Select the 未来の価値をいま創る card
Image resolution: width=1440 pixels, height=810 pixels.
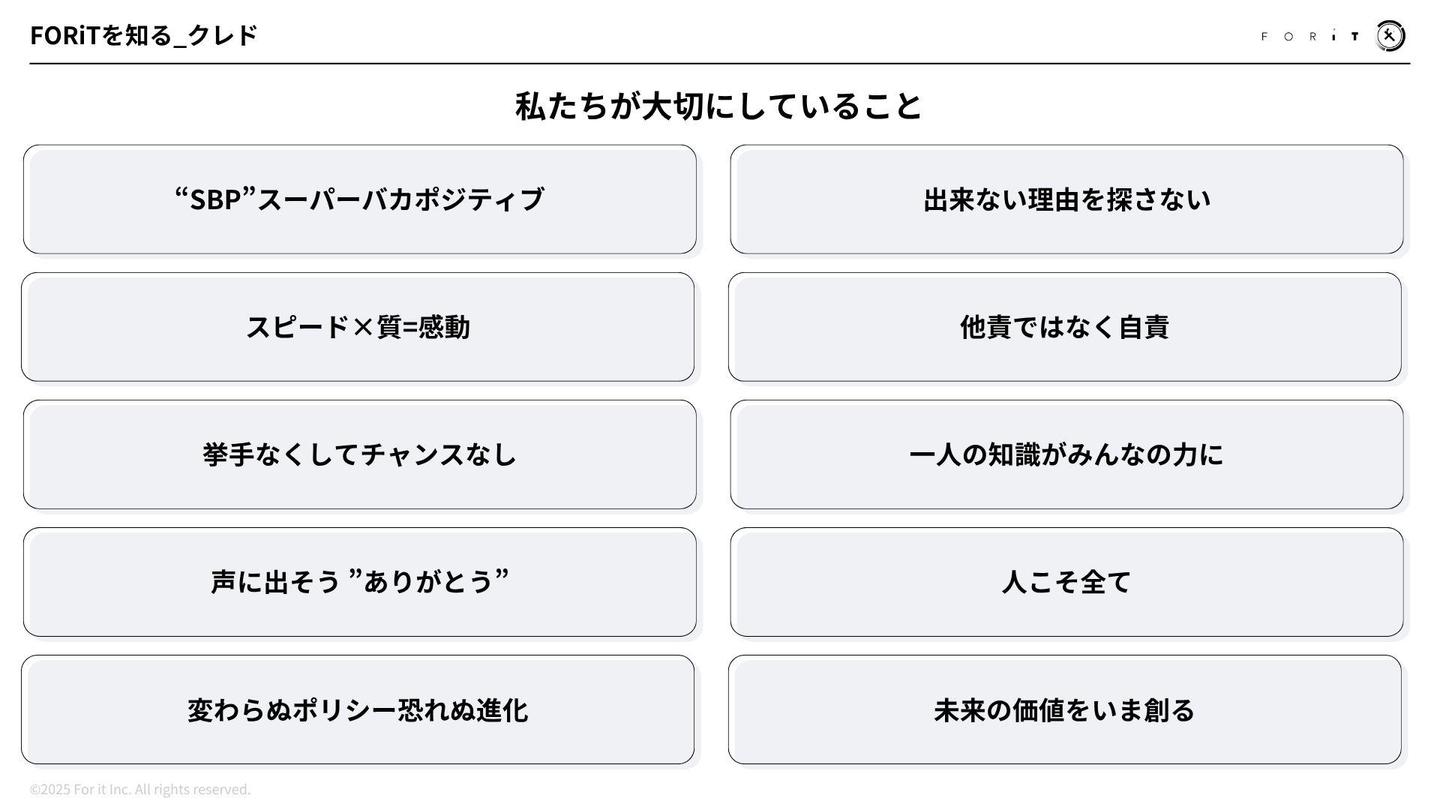pyautogui.click(x=1064, y=710)
